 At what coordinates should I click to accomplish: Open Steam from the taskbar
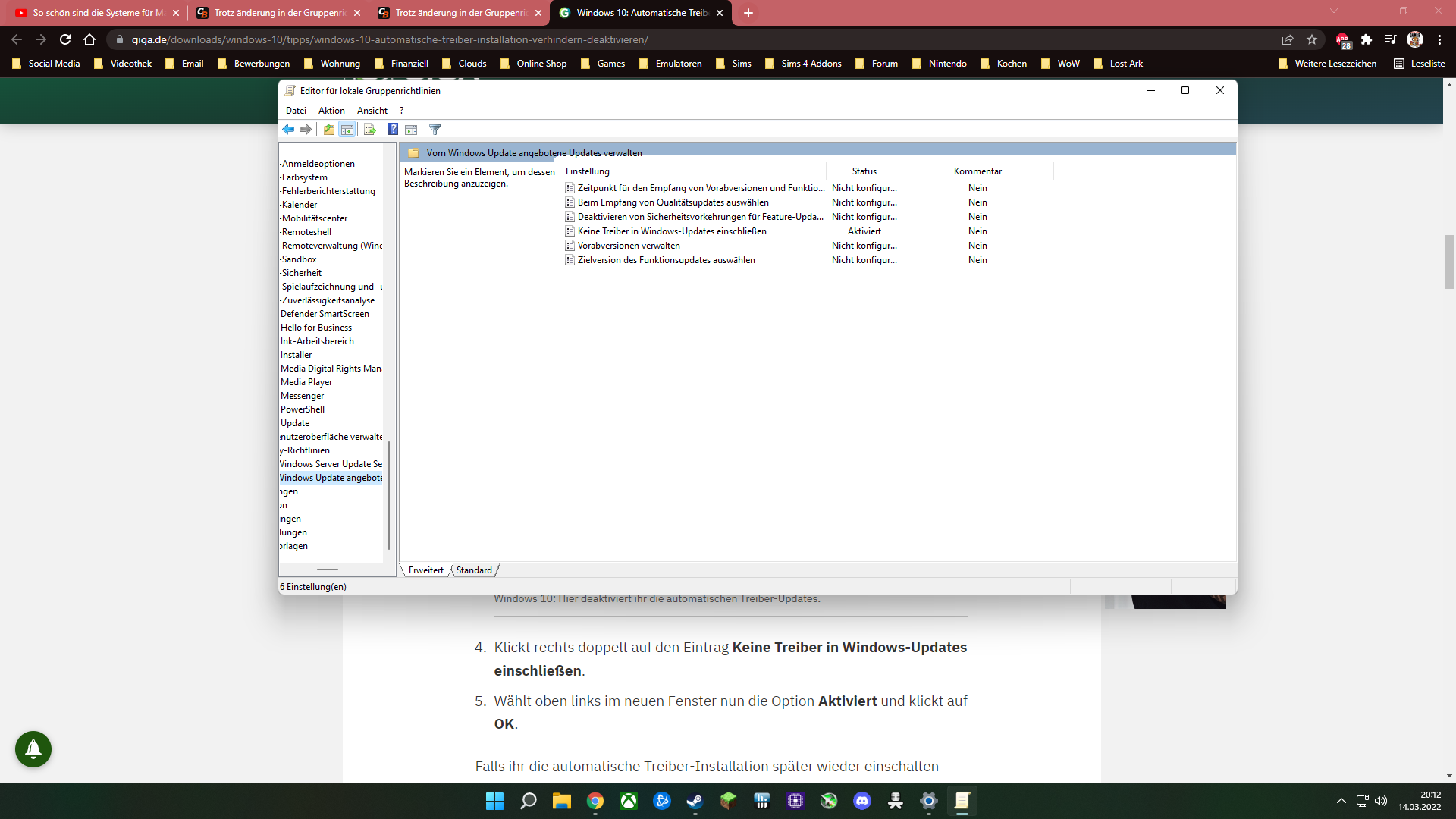pyautogui.click(x=695, y=801)
